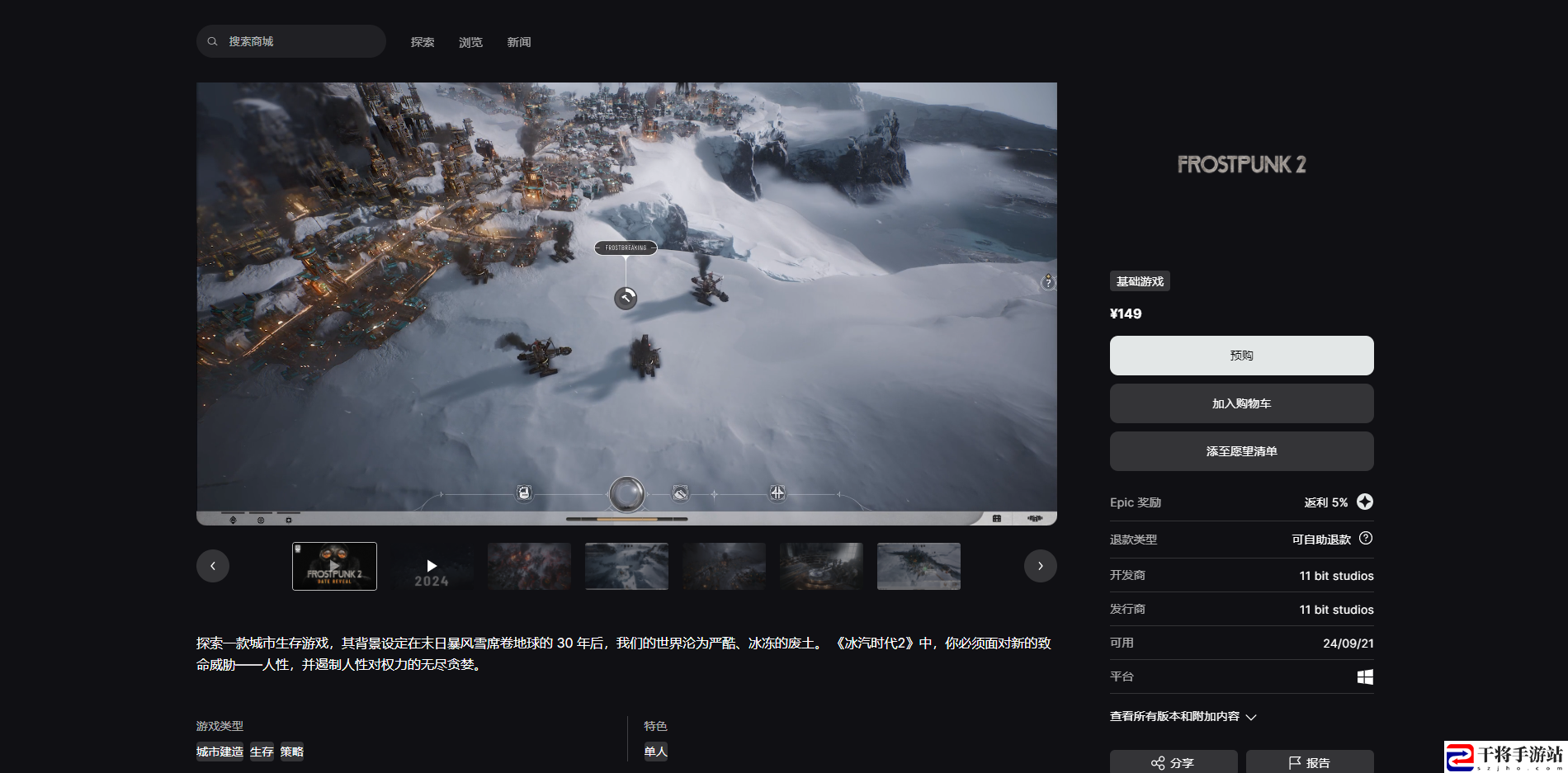Click the 策略 genre tag
1568x773 pixels.
(292, 752)
